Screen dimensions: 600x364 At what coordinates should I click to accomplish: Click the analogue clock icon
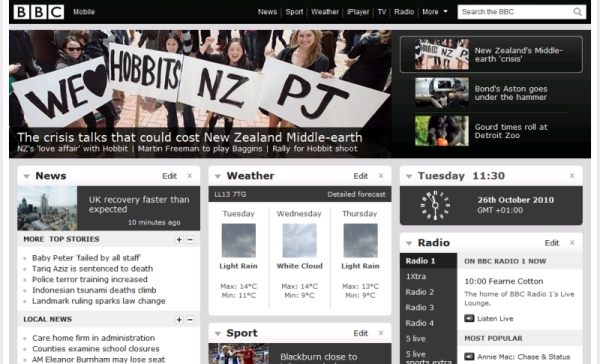pyautogui.click(x=435, y=205)
